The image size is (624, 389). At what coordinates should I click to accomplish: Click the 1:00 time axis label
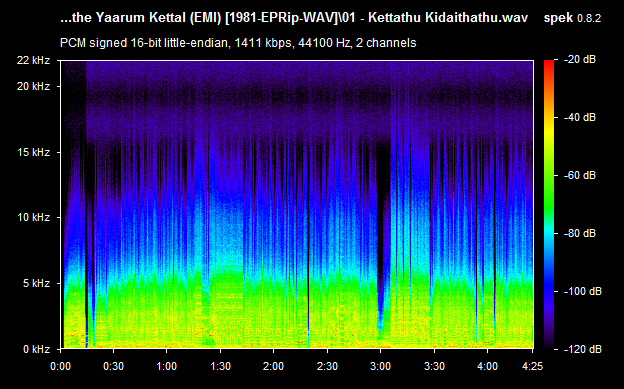click(x=166, y=366)
